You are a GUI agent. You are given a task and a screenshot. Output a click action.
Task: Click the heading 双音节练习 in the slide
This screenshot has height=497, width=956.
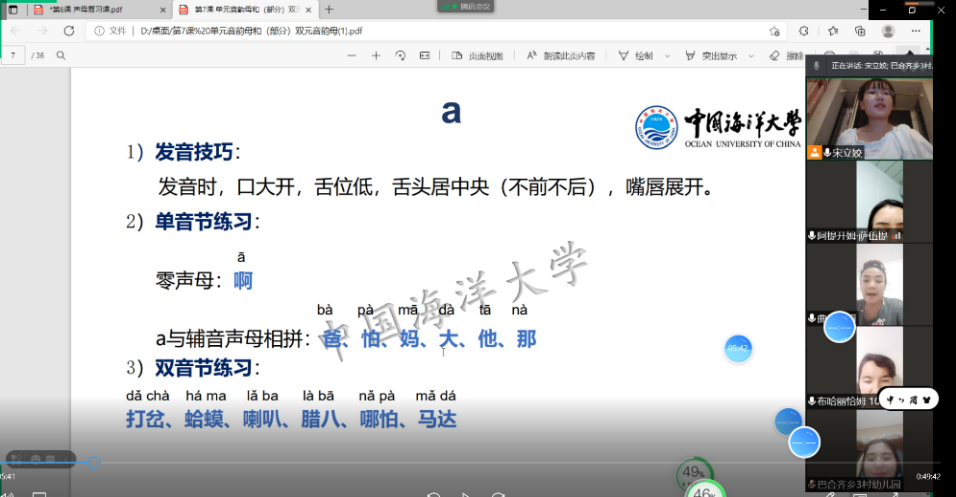pos(204,368)
